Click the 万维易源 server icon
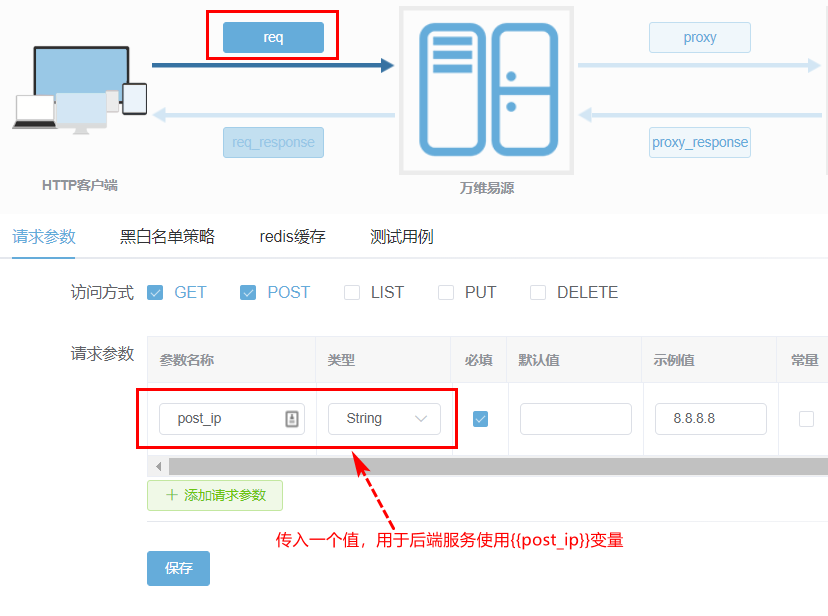The height and width of the screenshot is (616, 828). 486,90
